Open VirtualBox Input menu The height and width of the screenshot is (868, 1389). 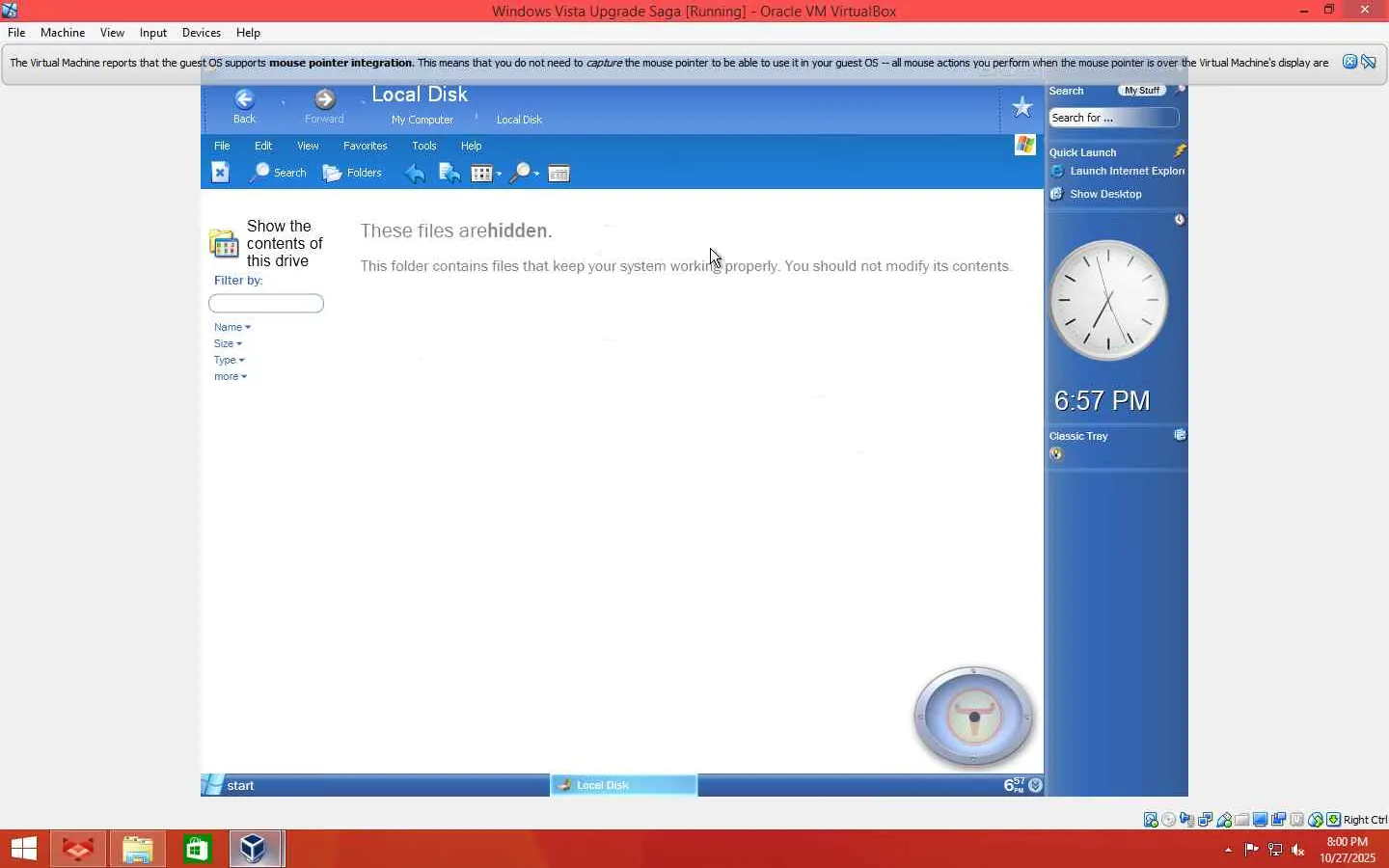[153, 33]
